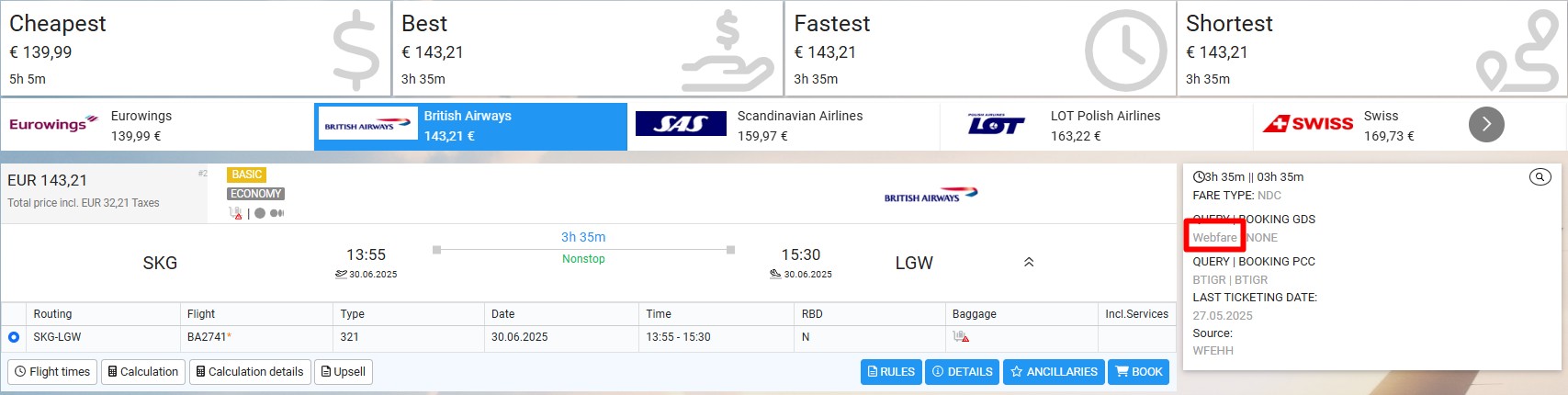
Task: Collapse flight details with double chevron
Action: [1029, 262]
